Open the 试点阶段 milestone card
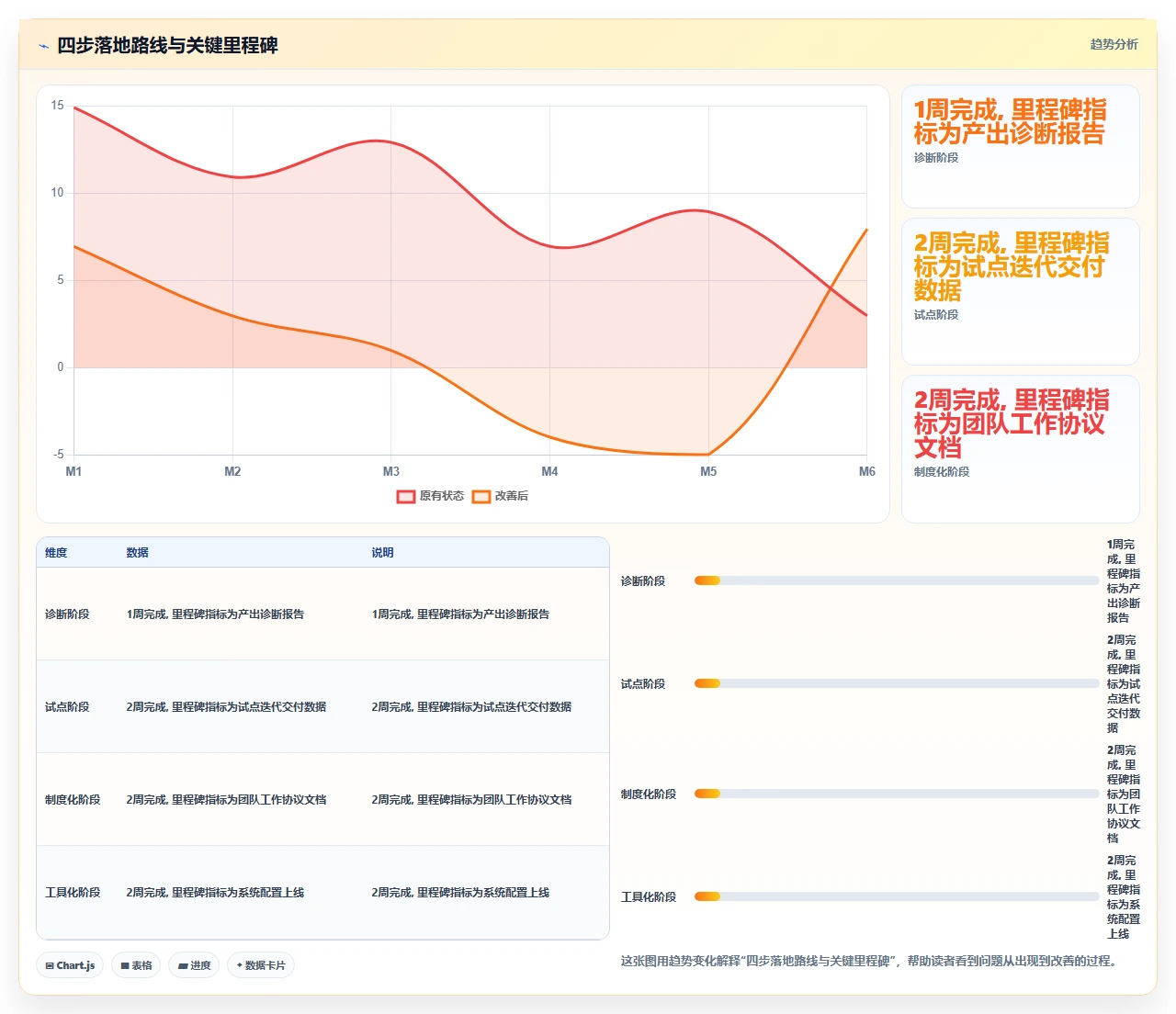 [x=1021, y=291]
